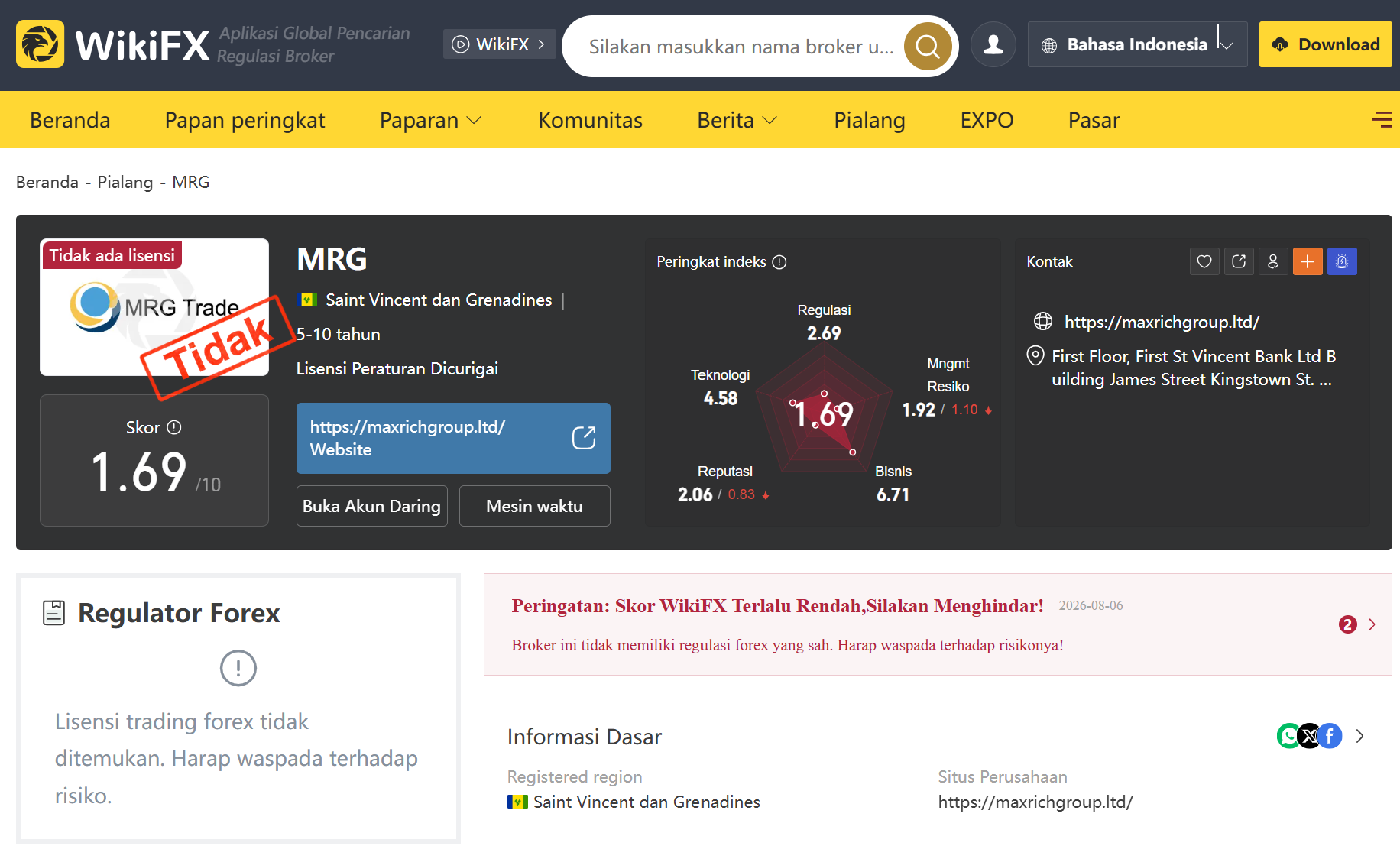The height and width of the screenshot is (859, 1400).
Task: Expand the Informasi Dasar chevron arrow
Action: [1360, 736]
